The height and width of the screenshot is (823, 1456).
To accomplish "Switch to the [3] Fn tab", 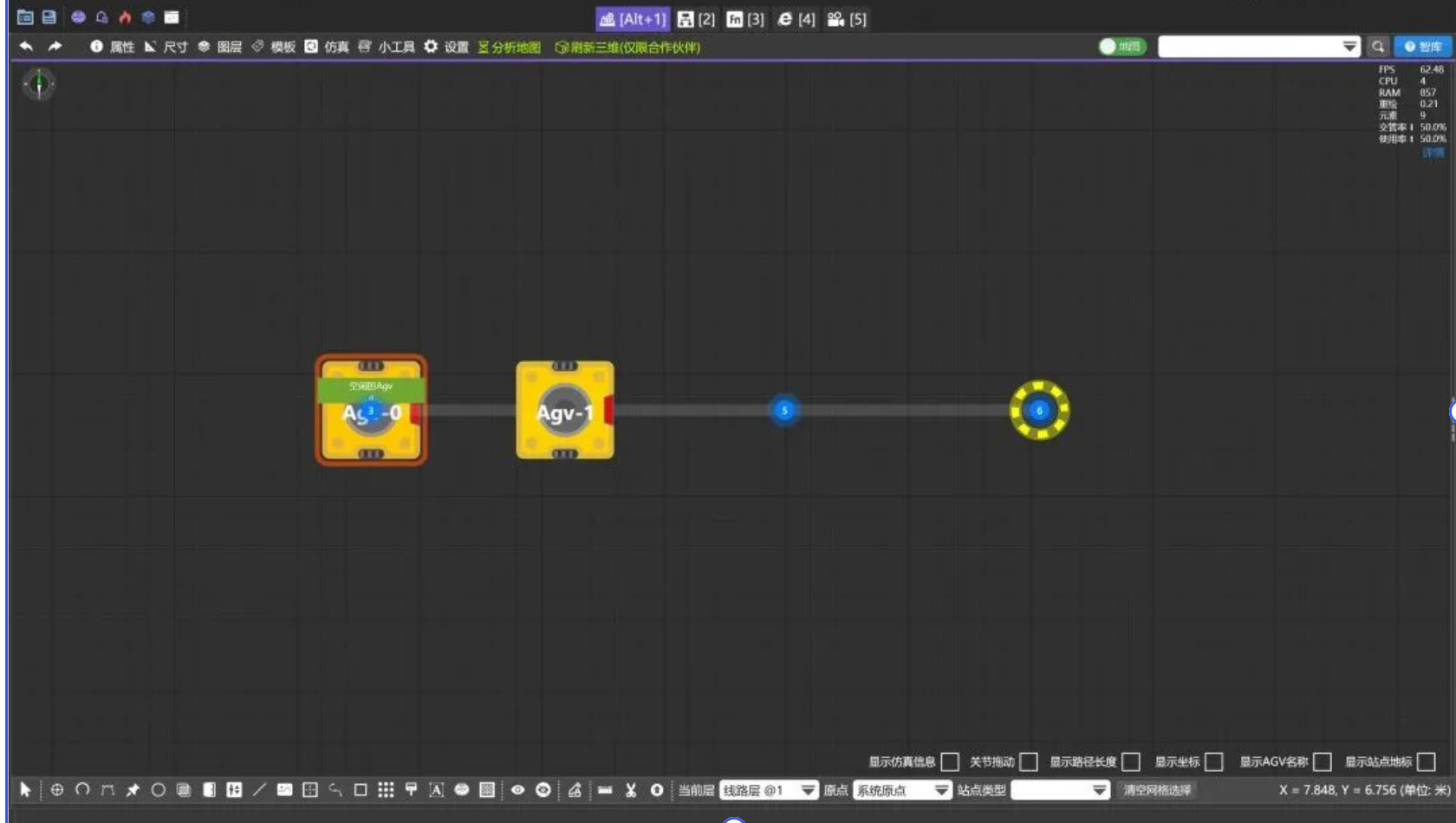I will pyautogui.click(x=745, y=19).
